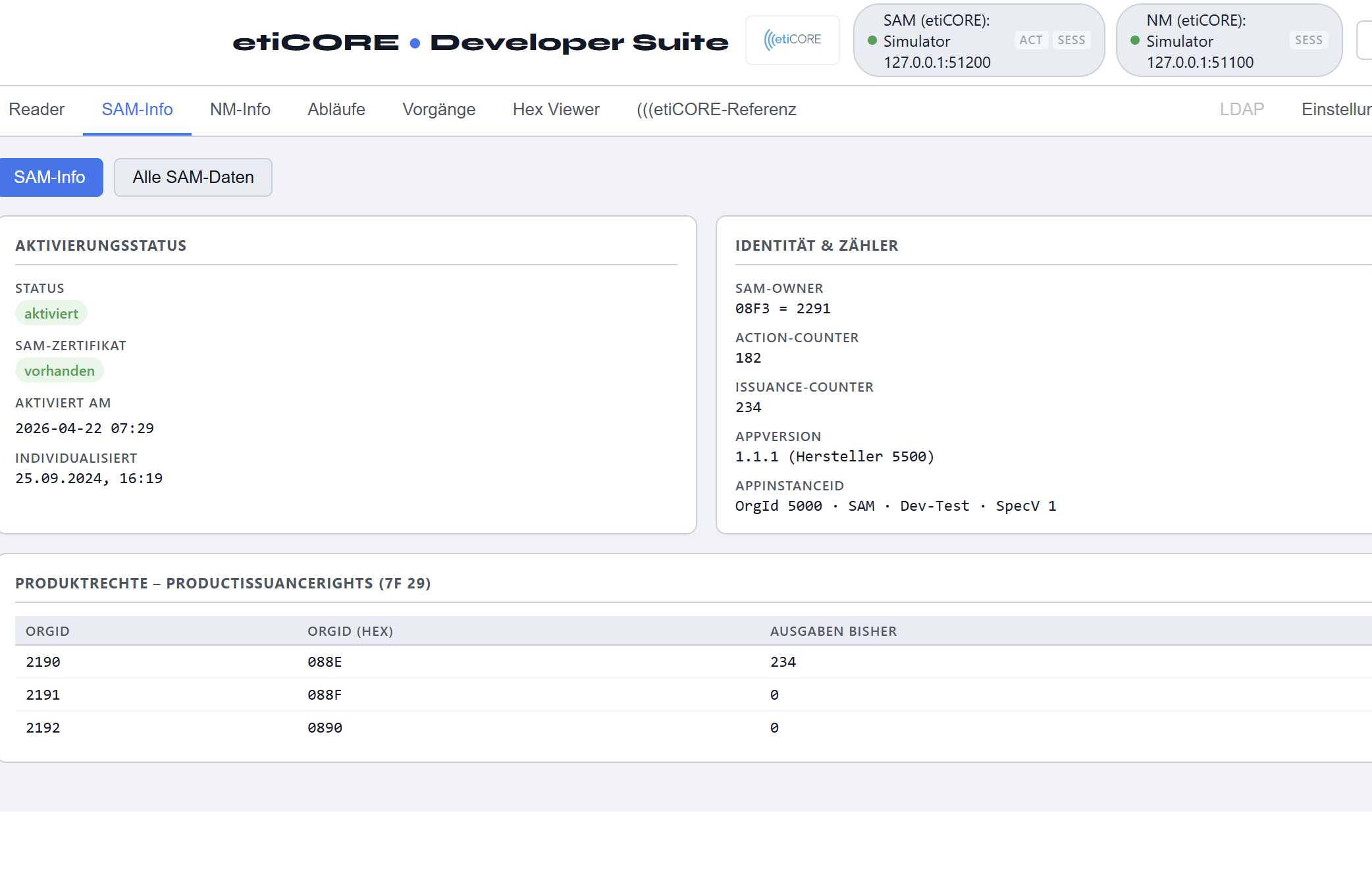Image resolution: width=1372 pixels, height=882 pixels.
Task: Click the ORGID column header
Action: [x=47, y=631]
